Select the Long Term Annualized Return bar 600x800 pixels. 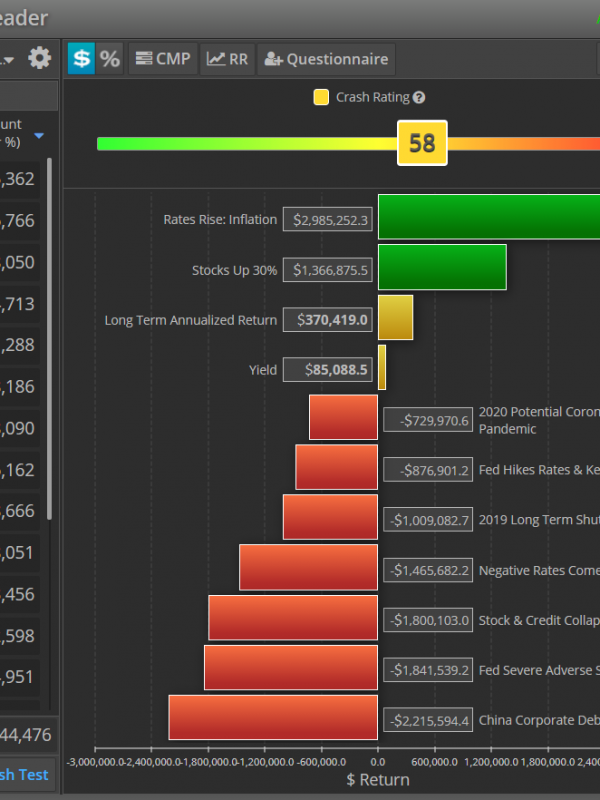395,318
